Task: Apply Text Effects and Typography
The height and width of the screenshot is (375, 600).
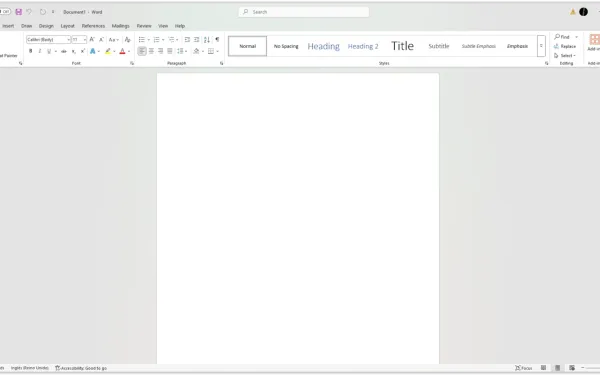Action: [x=92, y=51]
